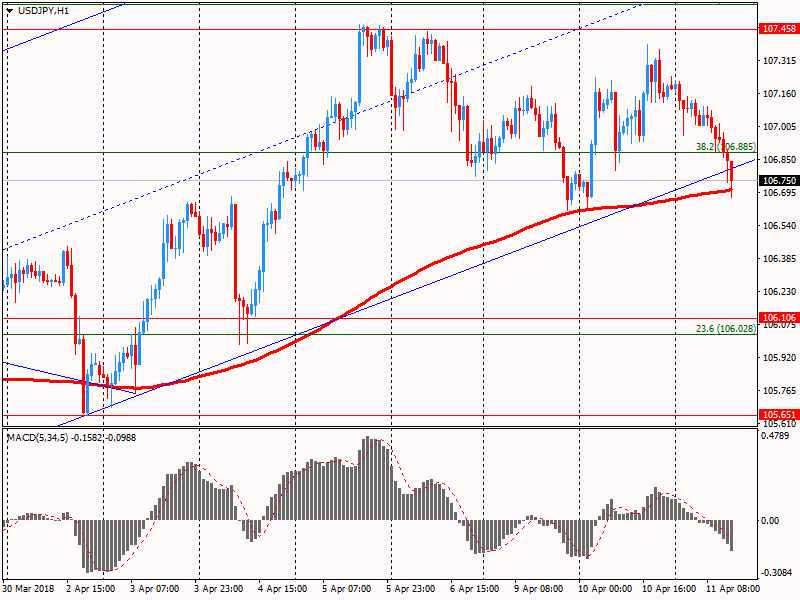Select time axis label 5 Apr 07:00
Screen dimensions: 800x600
point(347,589)
